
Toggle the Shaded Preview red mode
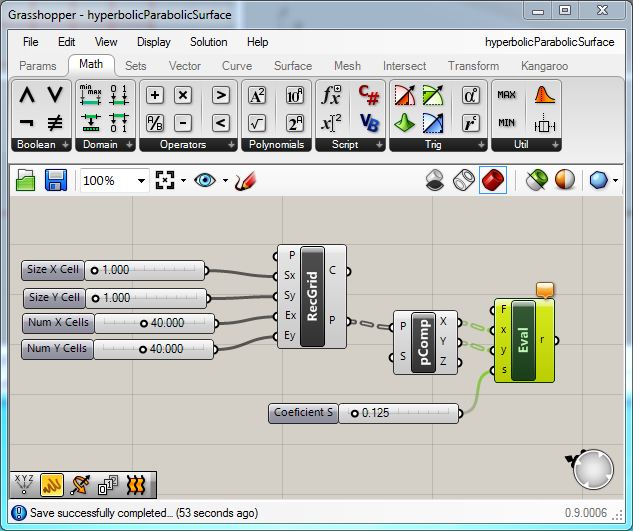click(493, 180)
